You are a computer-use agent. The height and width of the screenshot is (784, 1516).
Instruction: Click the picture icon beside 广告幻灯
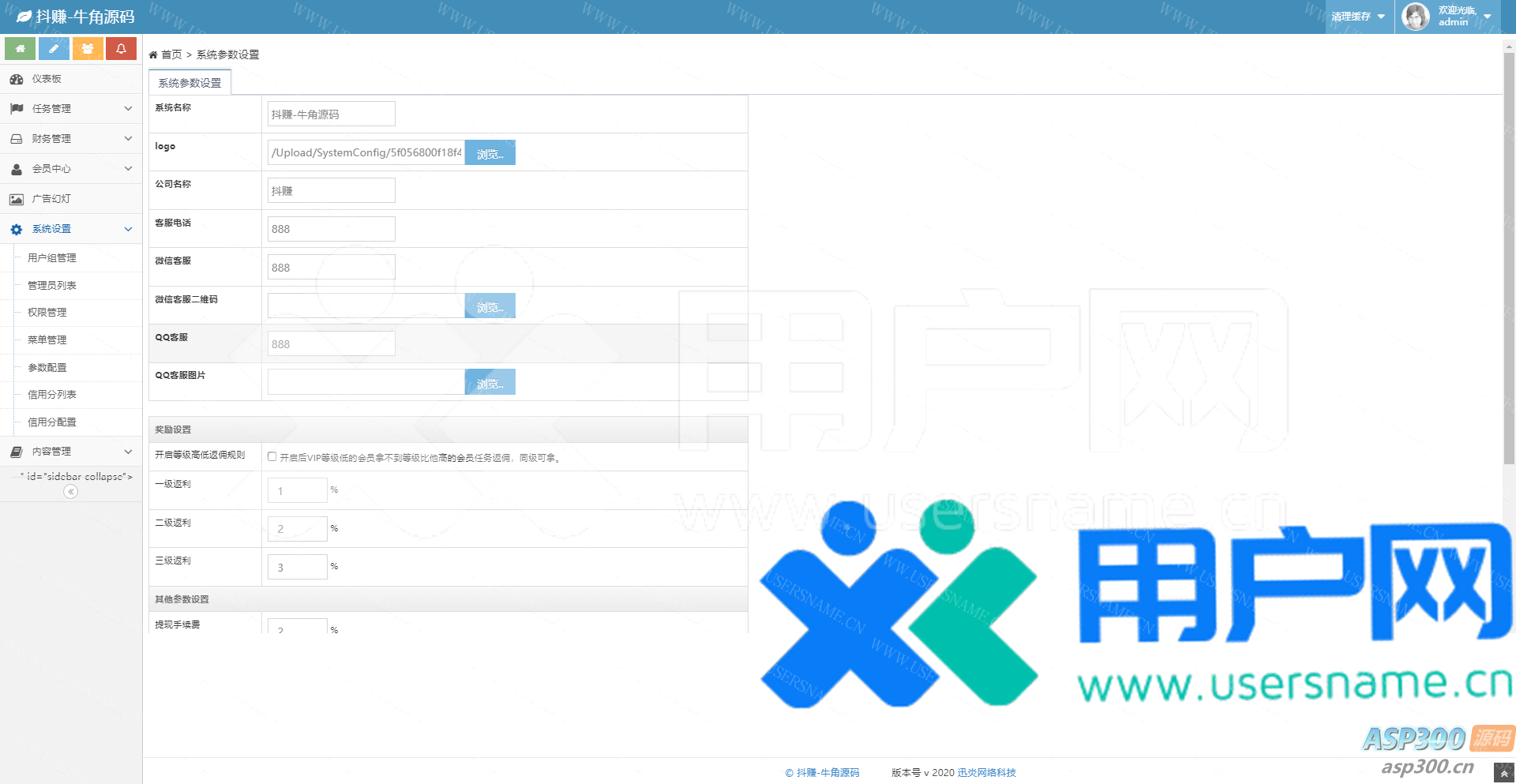pyautogui.click(x=17, y=199)
